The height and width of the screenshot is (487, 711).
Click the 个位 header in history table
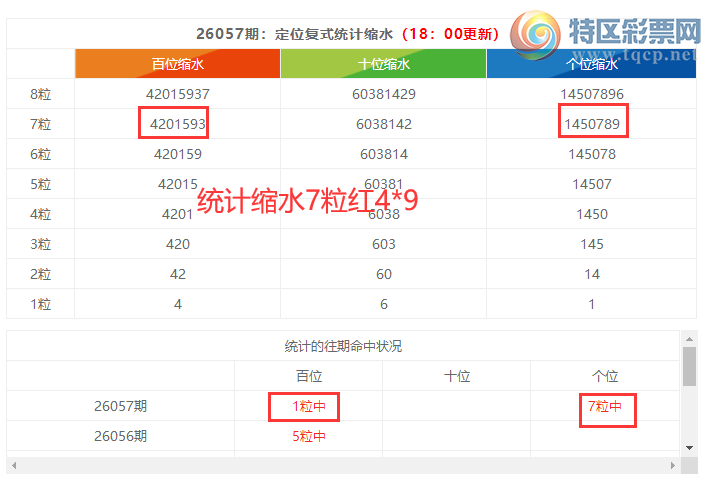(x=604, y=376)
